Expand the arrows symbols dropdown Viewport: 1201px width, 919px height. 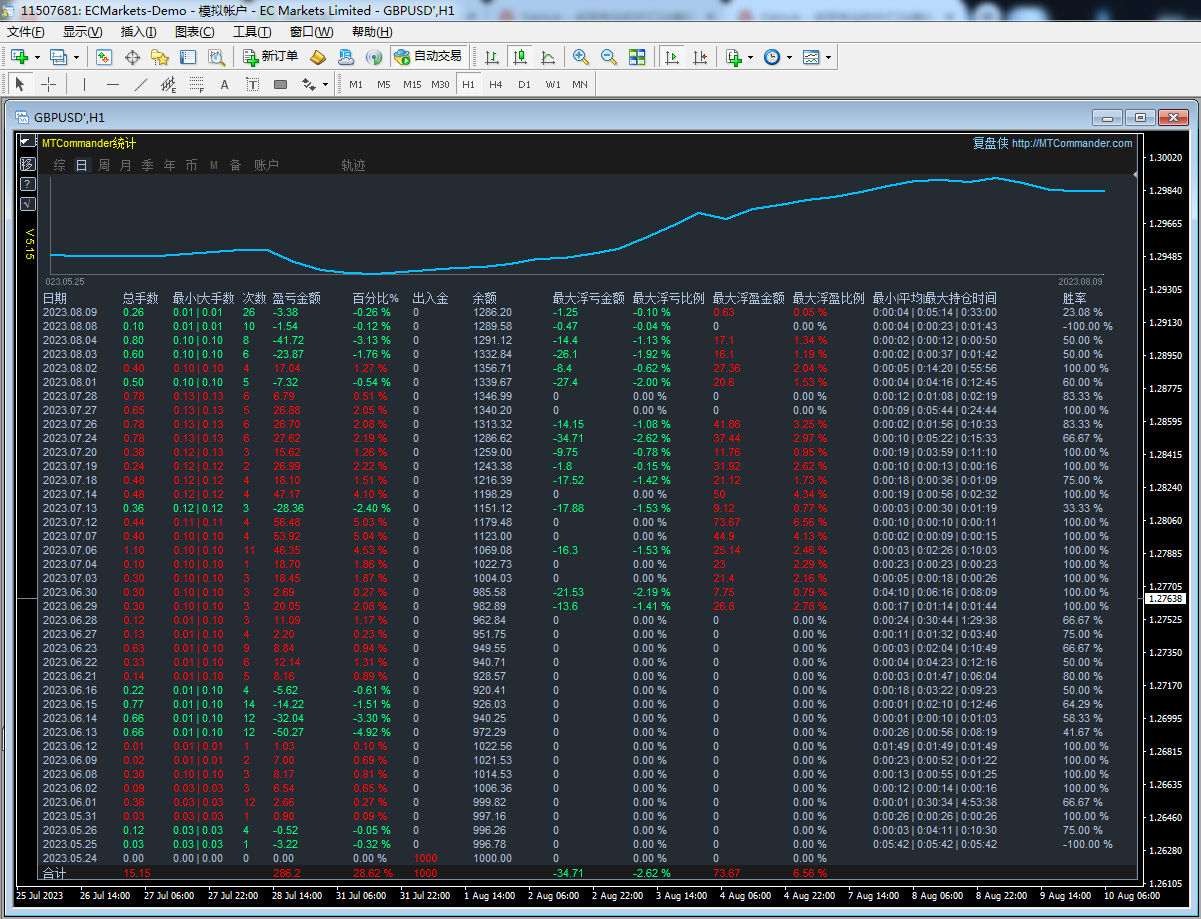(326, 84)
